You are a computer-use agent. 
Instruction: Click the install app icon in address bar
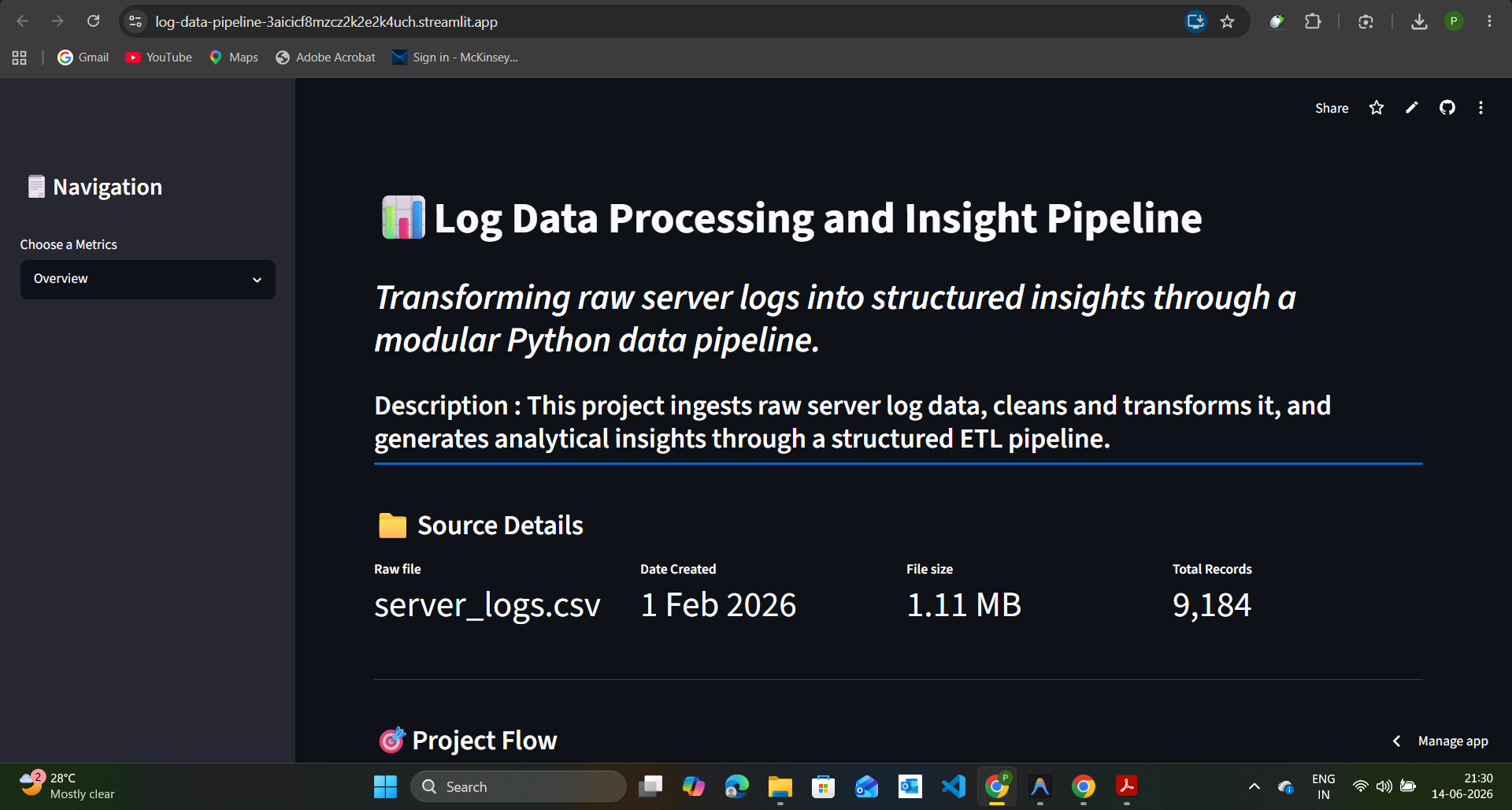1195,21
